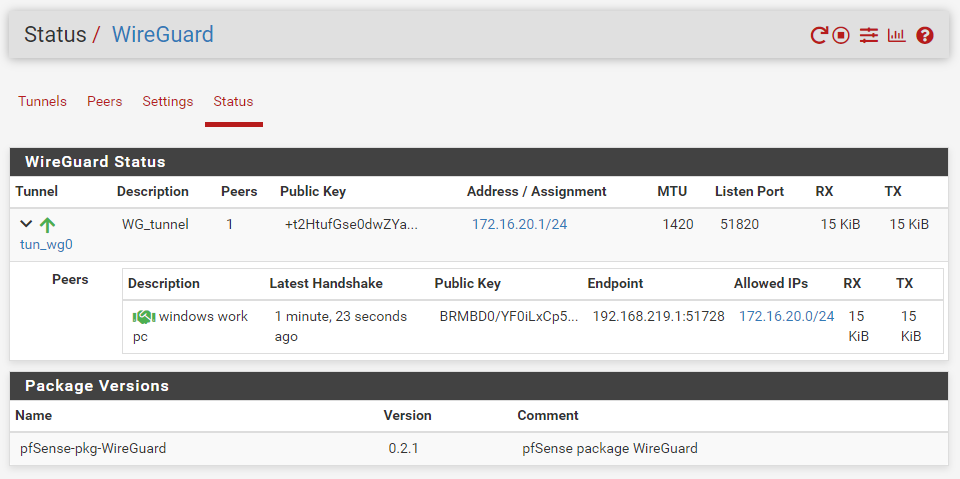The height and width of the screenshot is (479, 960).
Task: Open the help question mark icon
Action: pos(924,36)
